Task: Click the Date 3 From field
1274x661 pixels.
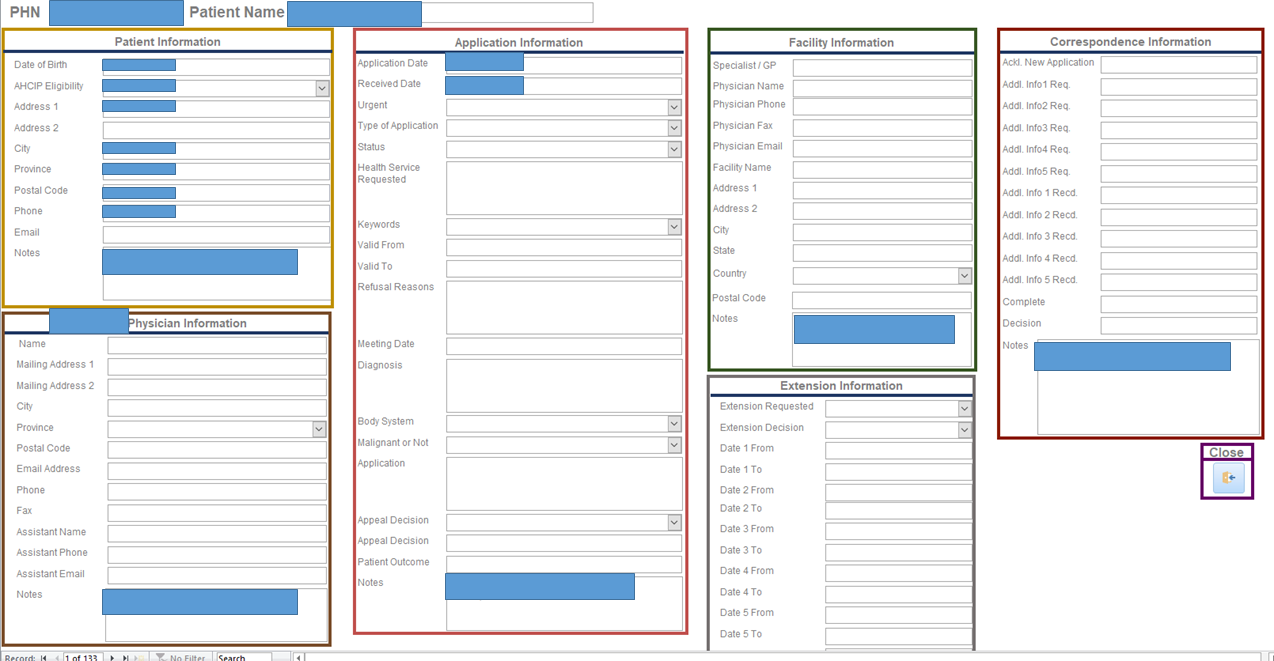Action: (898, 531)
